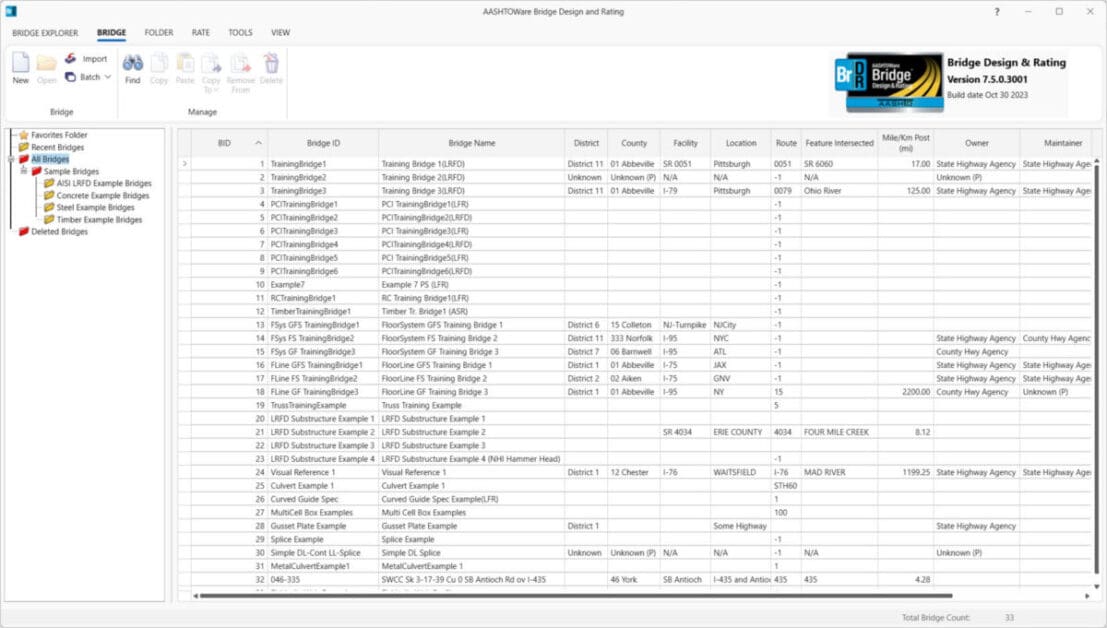Sort by the Facility column header
This screenshot has width=1107, height=628.
686,143
